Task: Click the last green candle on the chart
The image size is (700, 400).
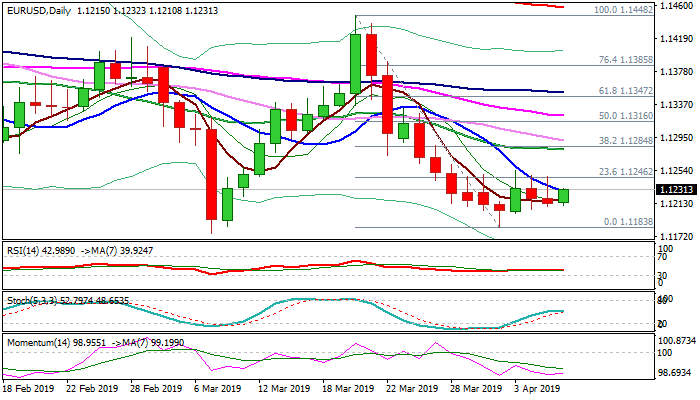Action: click(x=564, y=196)
